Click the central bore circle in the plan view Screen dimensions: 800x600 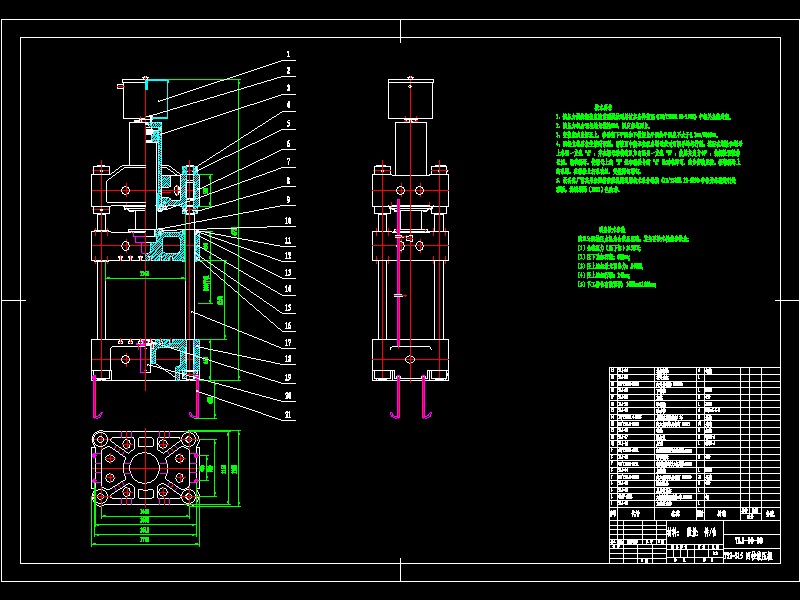pyautogui.click(x=145, y=467)
